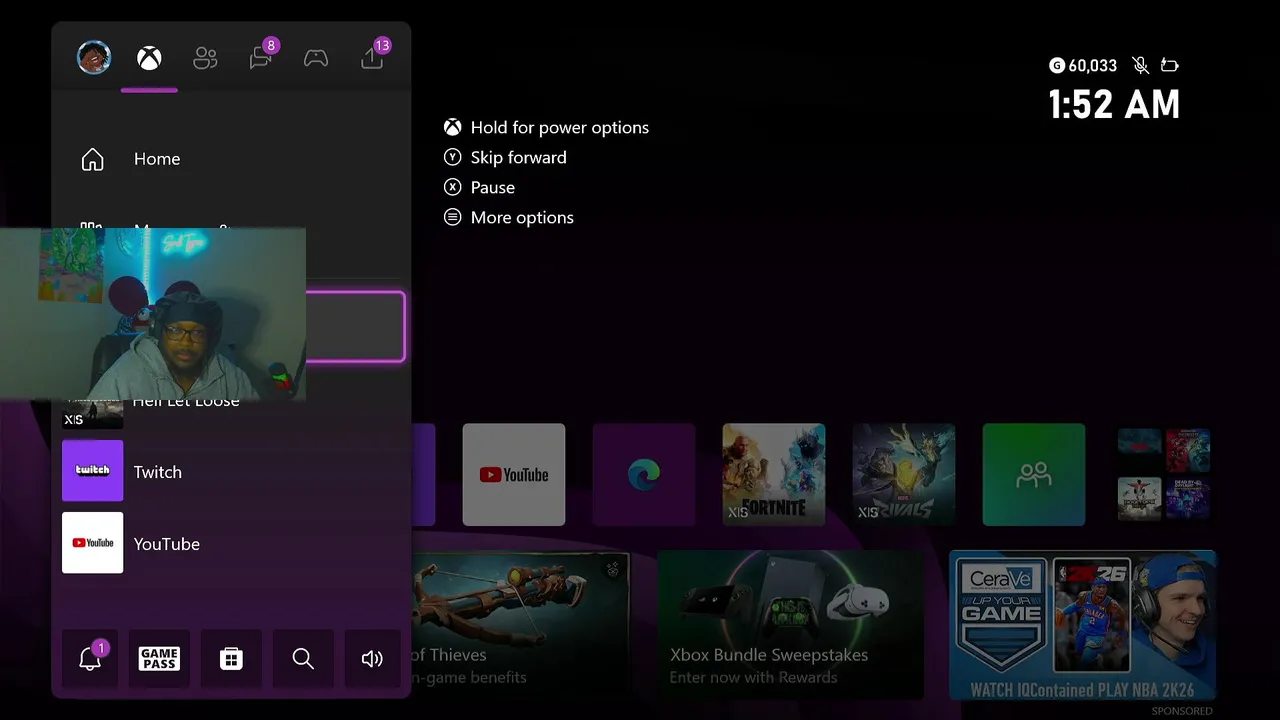The image size is (1280, 720).
Task: Open the Microsoft Store icon
Action: [x=231, y=657]
